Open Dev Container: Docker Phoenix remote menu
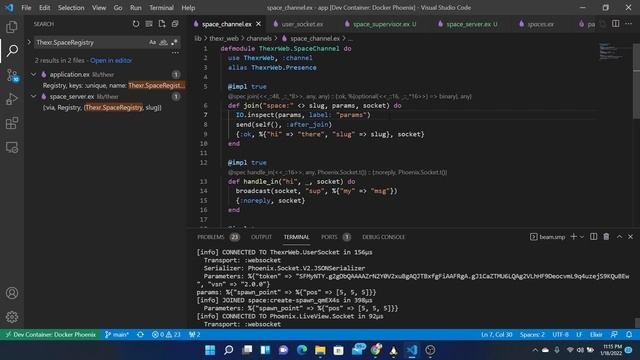The image size is (640, 360). coord(50,335)
